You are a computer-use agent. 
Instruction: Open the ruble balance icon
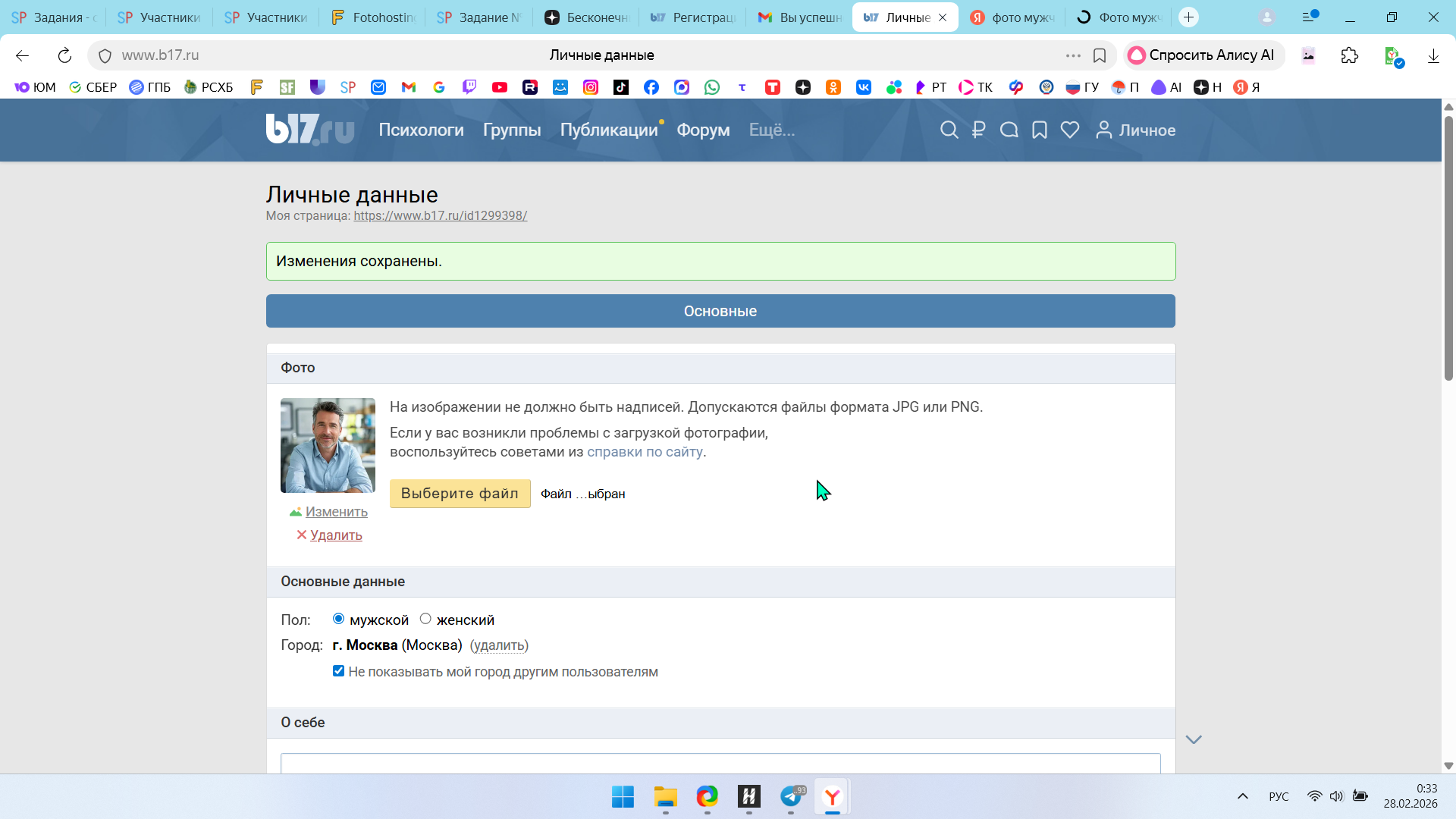(x=979, y=130)
